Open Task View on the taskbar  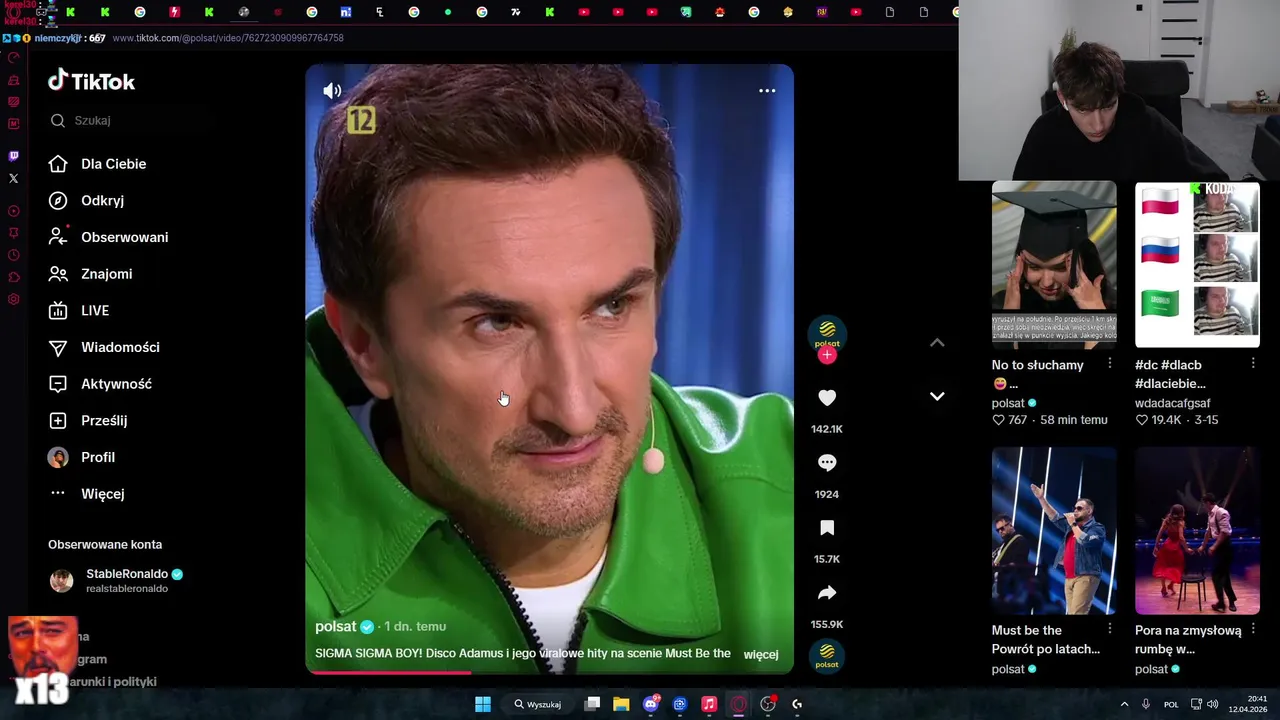592,704
